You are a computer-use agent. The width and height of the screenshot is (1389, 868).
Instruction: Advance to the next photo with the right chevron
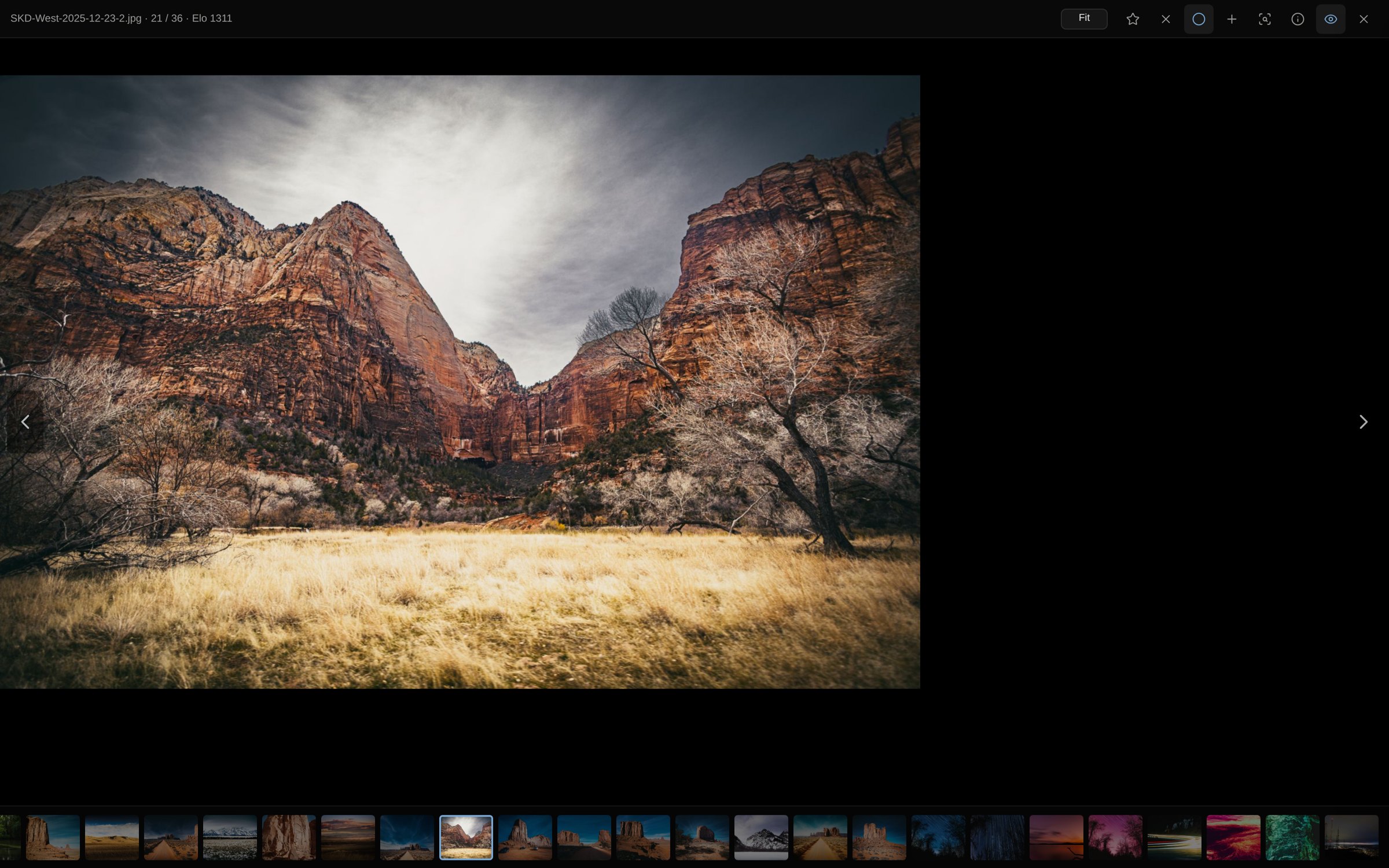[x=1363, y=422]
